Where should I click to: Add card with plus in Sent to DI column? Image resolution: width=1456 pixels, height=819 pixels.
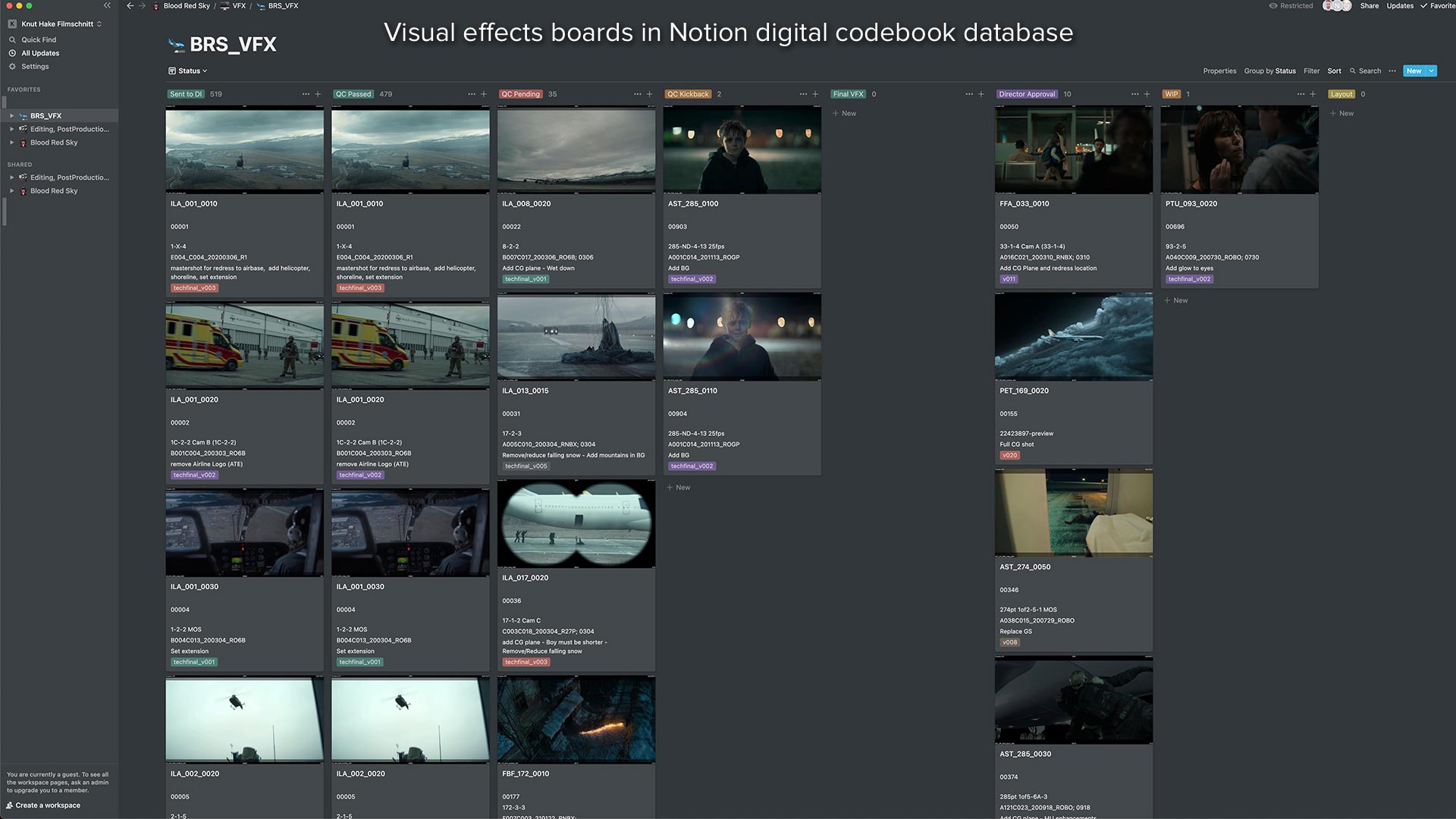click(x=318, y=94)
